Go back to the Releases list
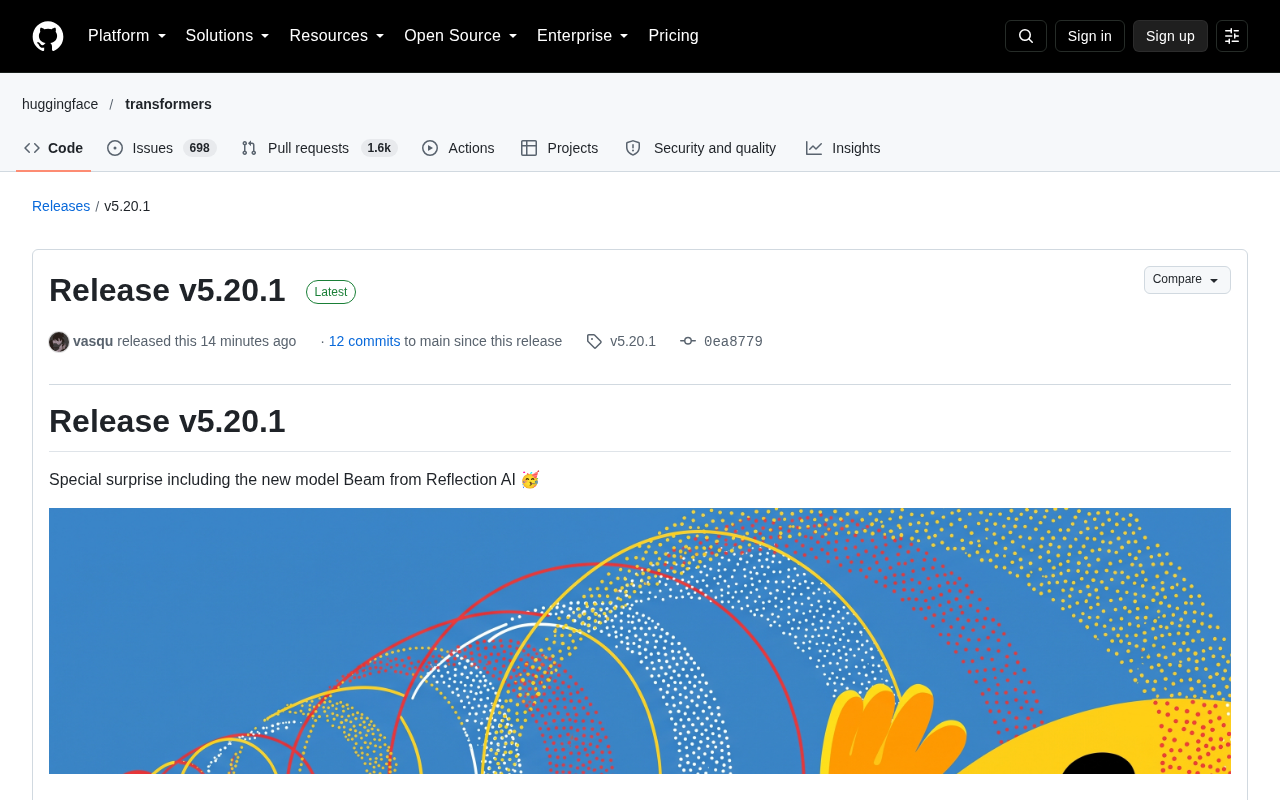The image size is (1280, 800). tap(61, 206)
